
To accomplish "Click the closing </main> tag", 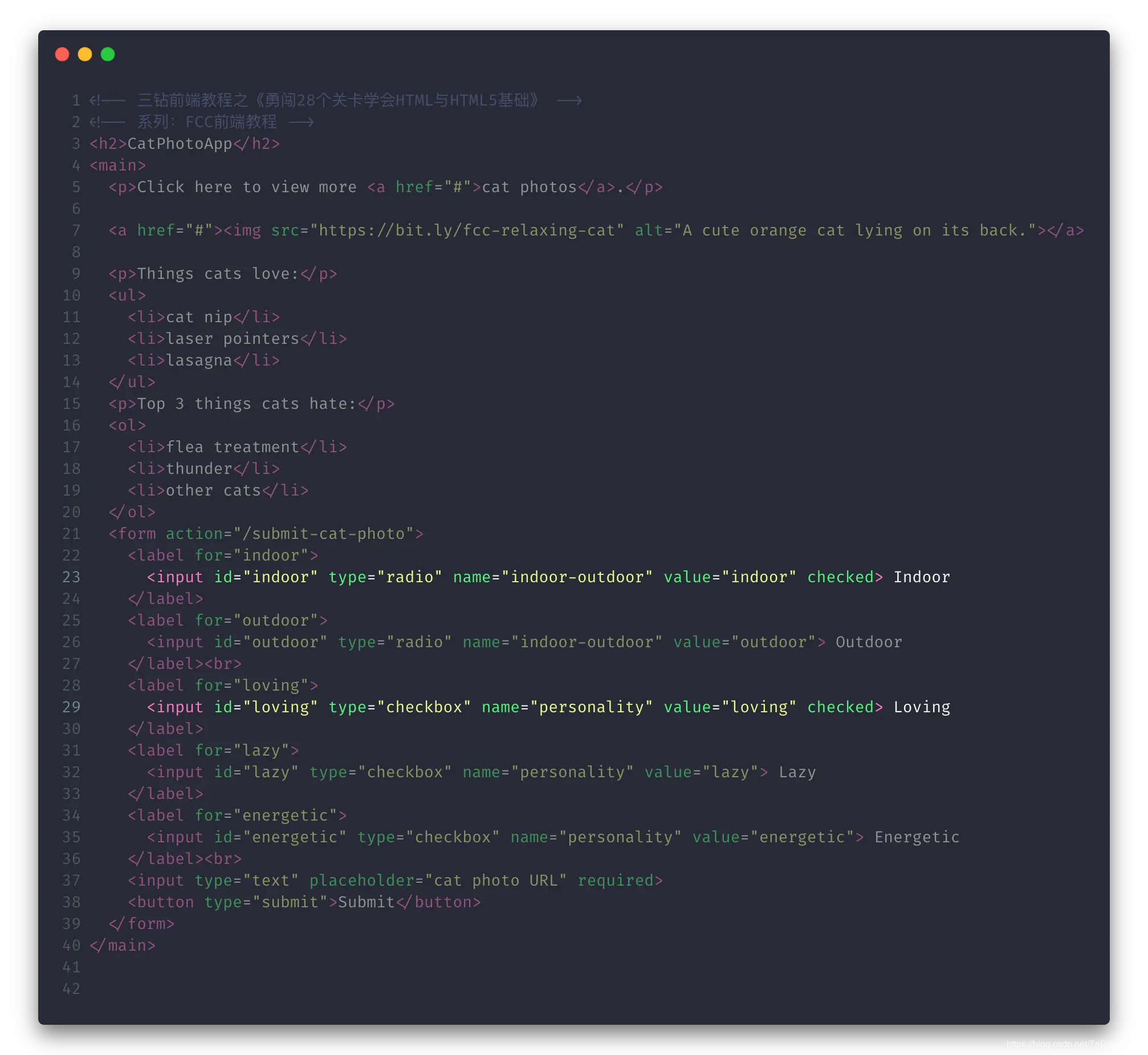I will click(x=122, y=946).
